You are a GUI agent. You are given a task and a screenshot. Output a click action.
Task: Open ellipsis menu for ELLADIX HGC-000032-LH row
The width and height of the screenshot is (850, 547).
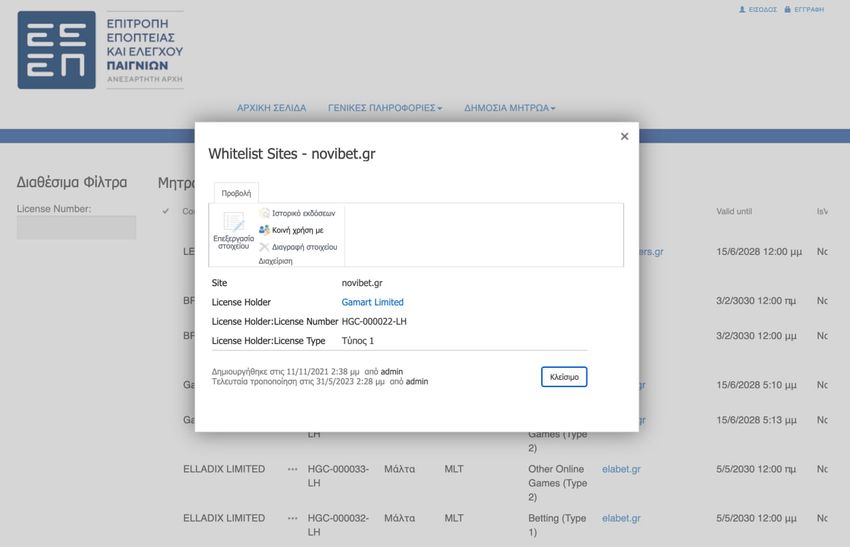(293, 518)
